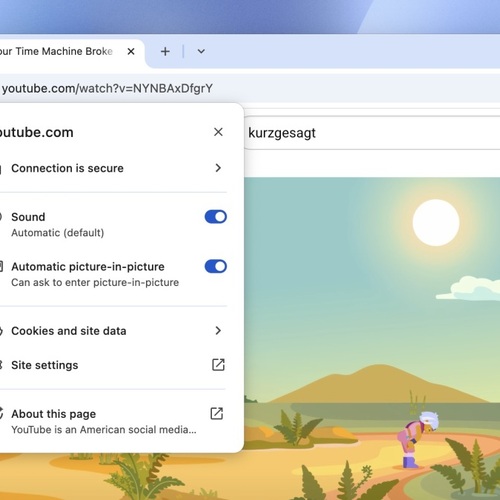The image size is (500, 500).
Task: Click the video player showing desert scene
Action: point(372,338)
